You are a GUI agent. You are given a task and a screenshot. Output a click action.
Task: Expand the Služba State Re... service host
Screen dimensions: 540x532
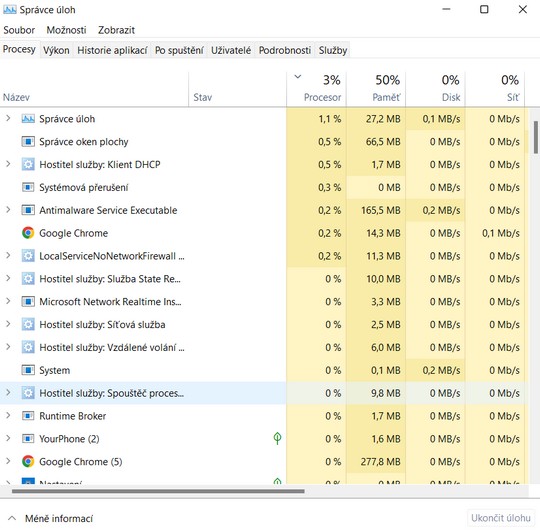pyautogui.click(x=8, y=278)
